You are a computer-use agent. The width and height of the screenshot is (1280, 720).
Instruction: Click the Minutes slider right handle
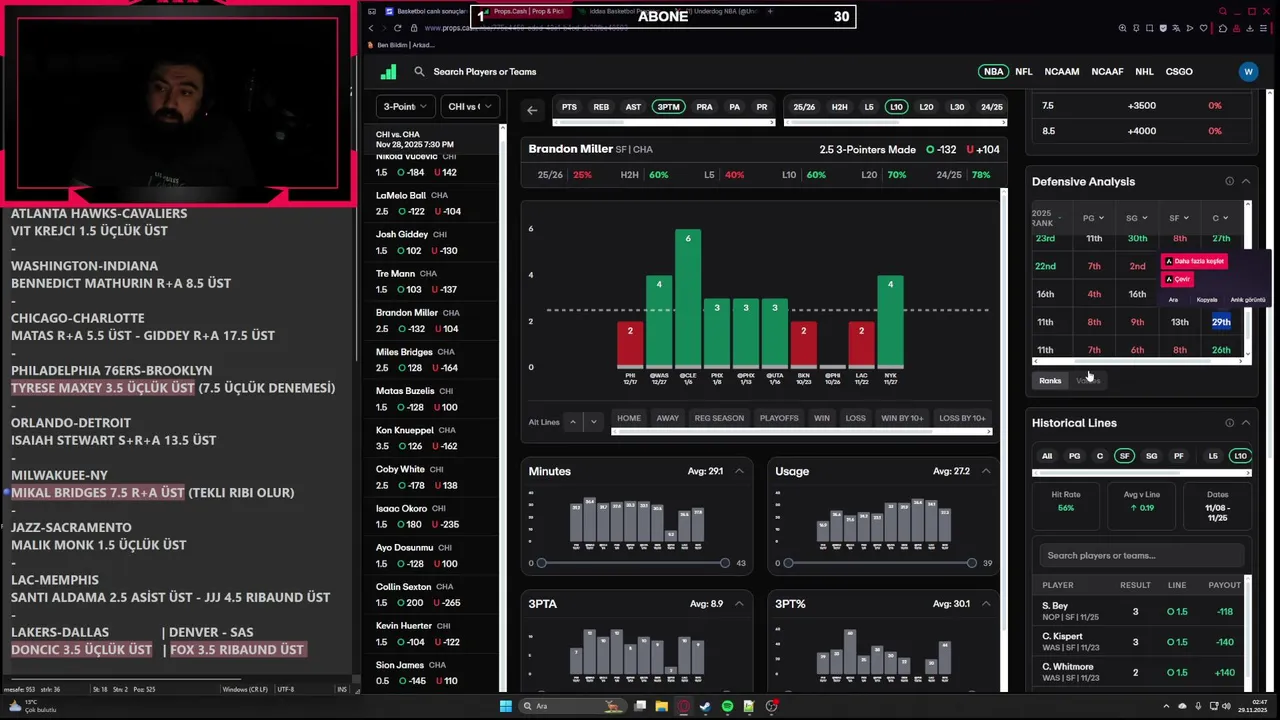(x=725, y=563)
